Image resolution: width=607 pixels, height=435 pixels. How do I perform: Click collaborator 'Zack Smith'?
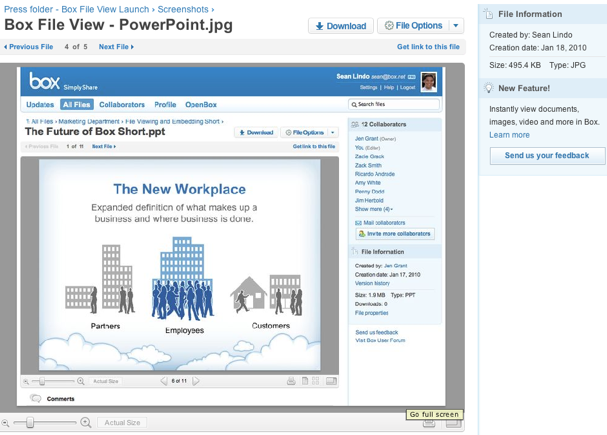pyautogui.click(x=368, y=165)
